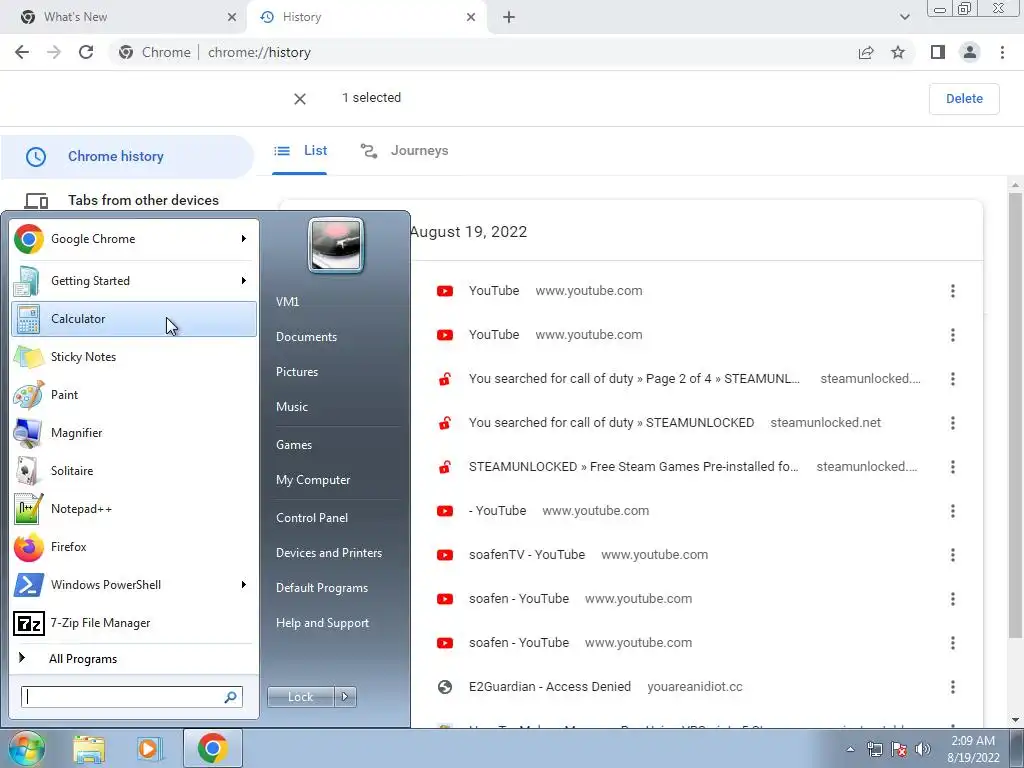Show hidden tray icons arrow
The height and width of the screenshot is (768, 1024).
[x=850, y=749]
